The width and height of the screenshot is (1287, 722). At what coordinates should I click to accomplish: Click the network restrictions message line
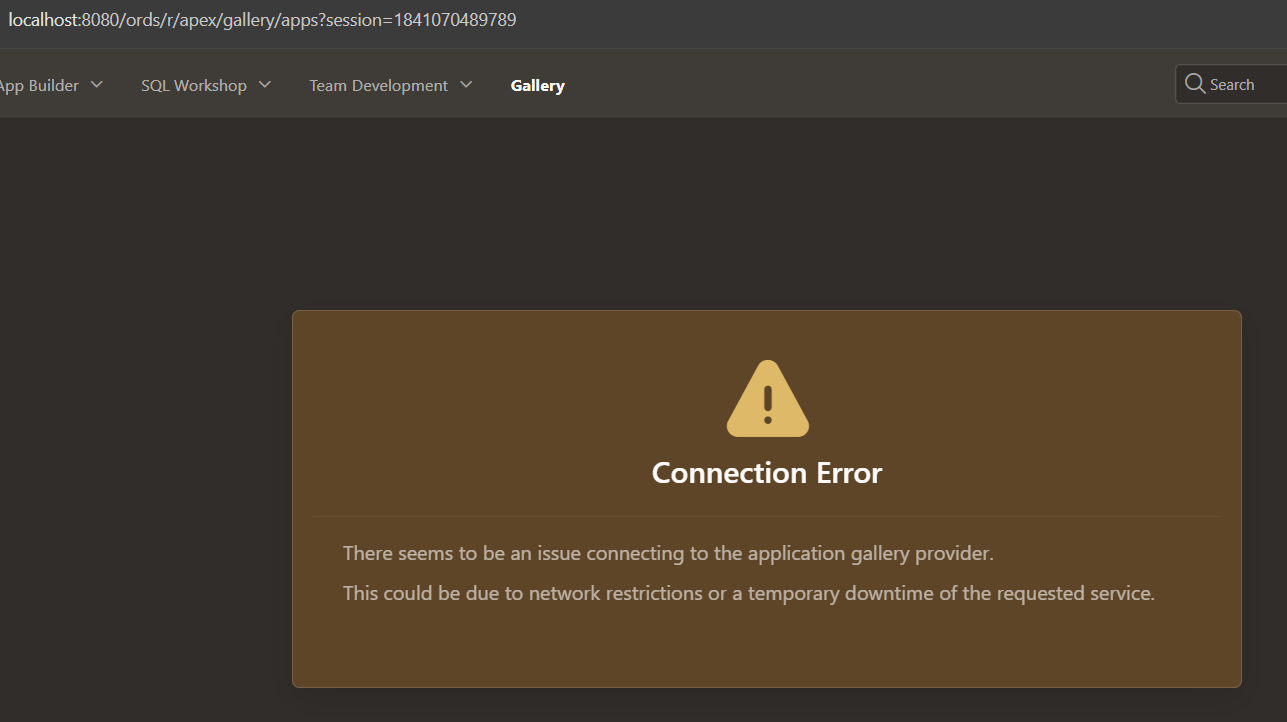click(748, 593)
